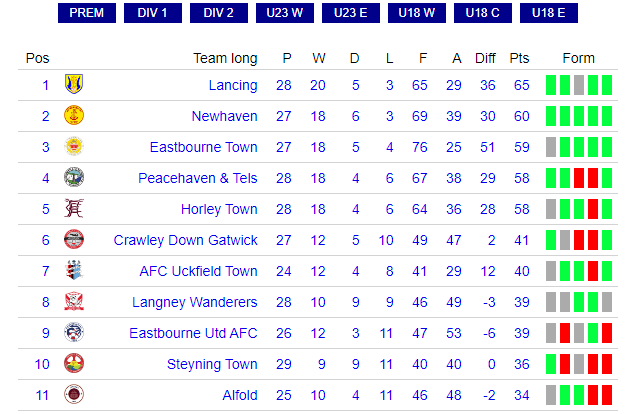Click the Langney Wanderers badge icon
The image size is (638, 414).
[x=74, y=301]
